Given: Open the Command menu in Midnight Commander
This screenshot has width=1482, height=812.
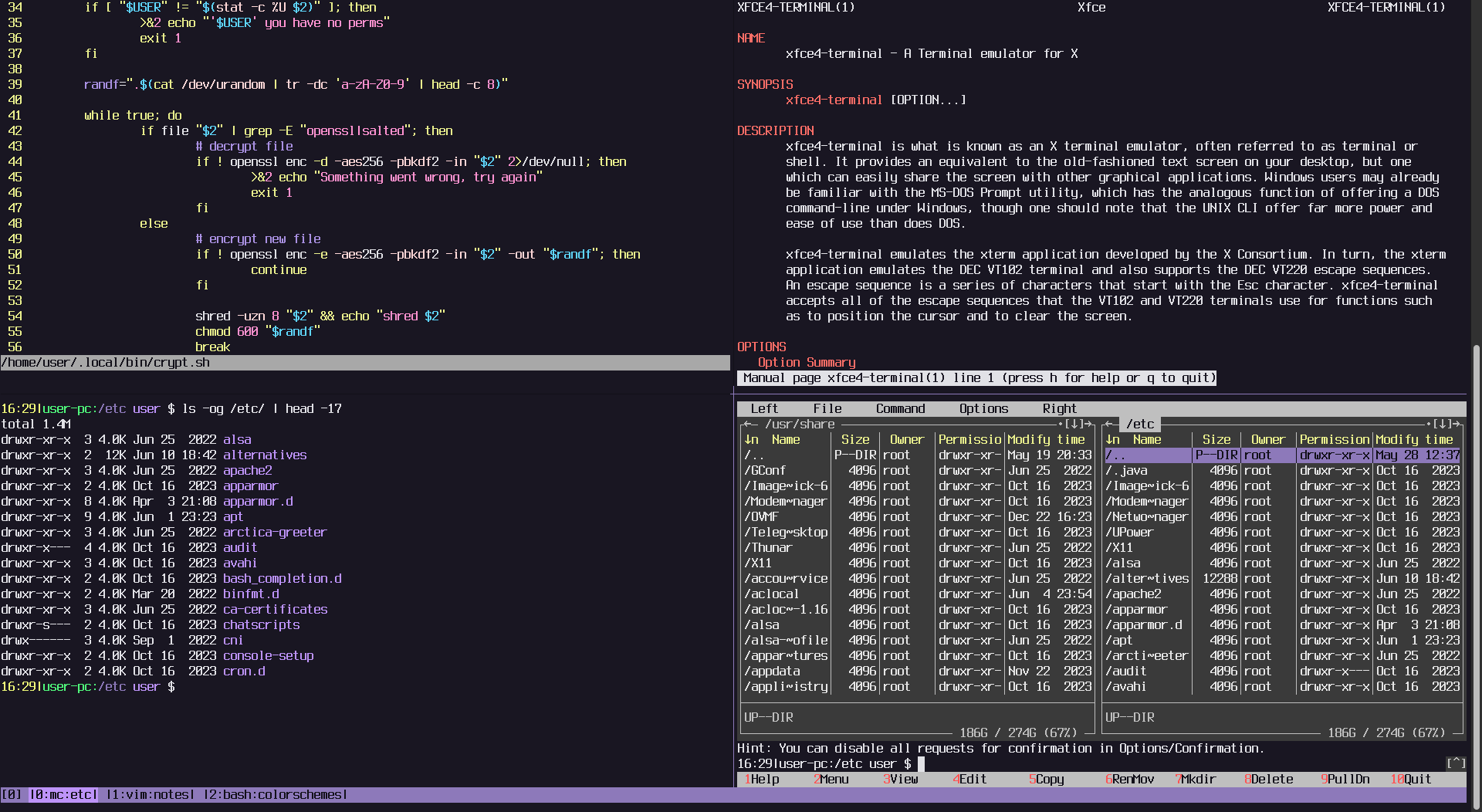Looking at the screenshot, I should point(900,408).
